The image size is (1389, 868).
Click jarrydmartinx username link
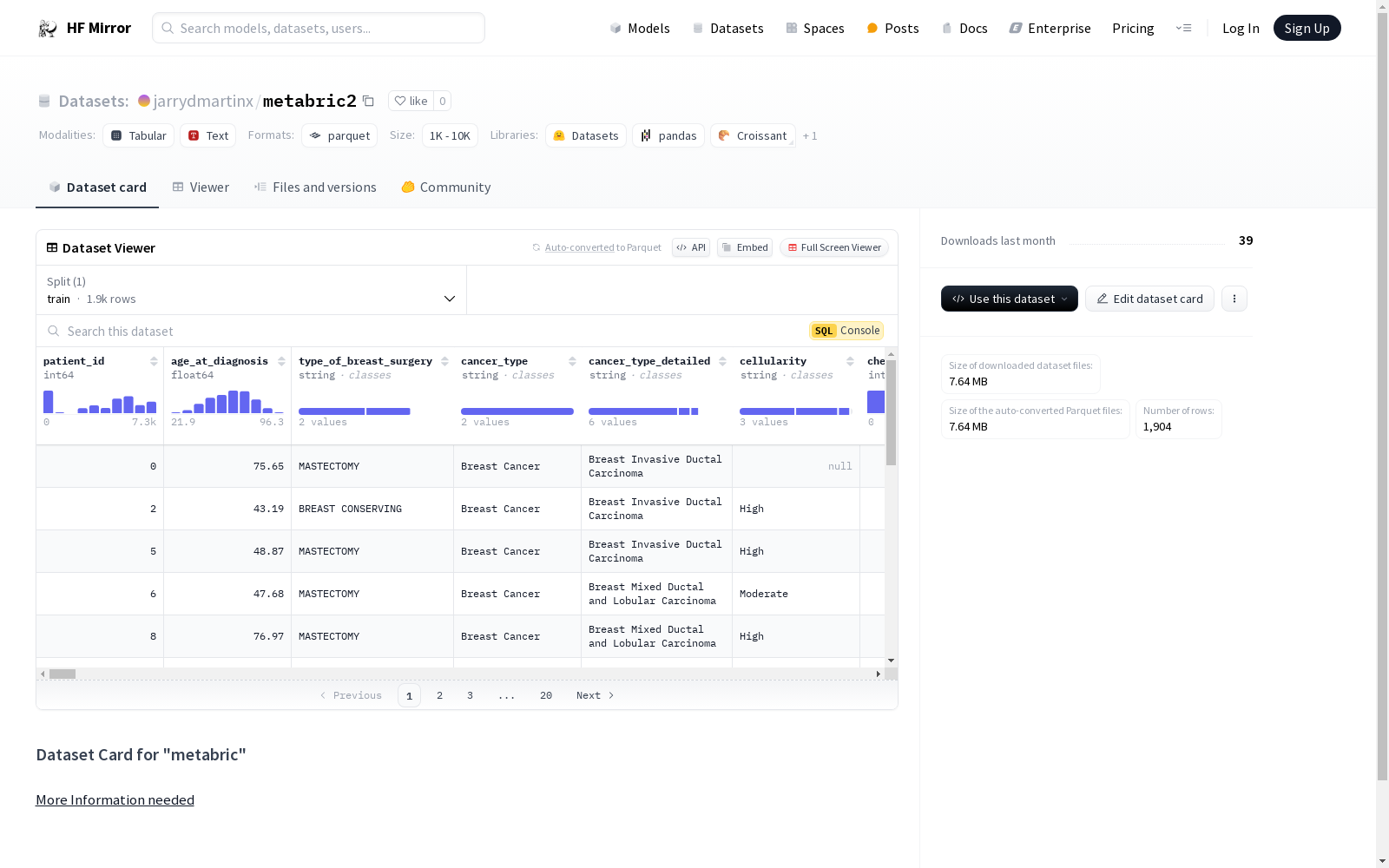(x=203, y=102)
